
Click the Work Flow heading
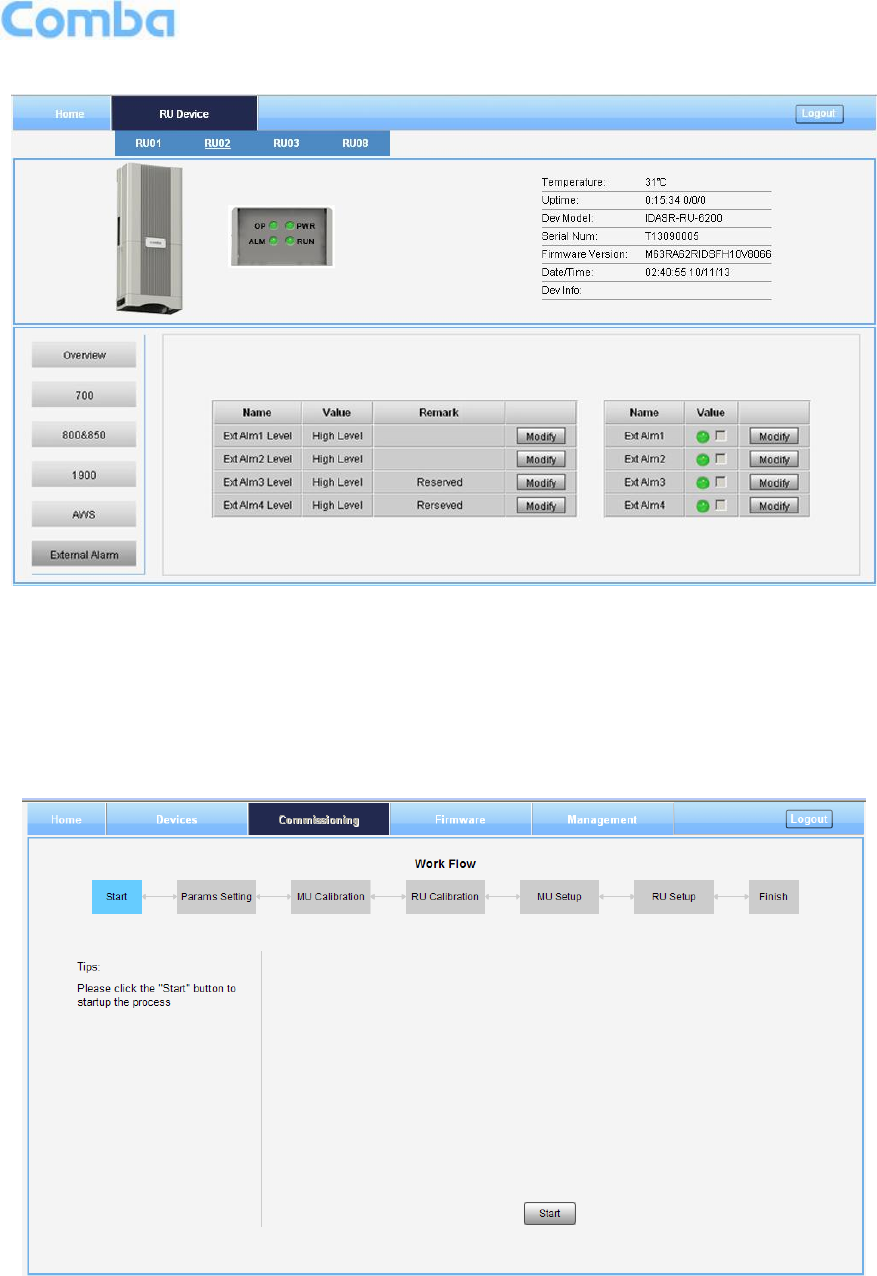coord(445,863)
